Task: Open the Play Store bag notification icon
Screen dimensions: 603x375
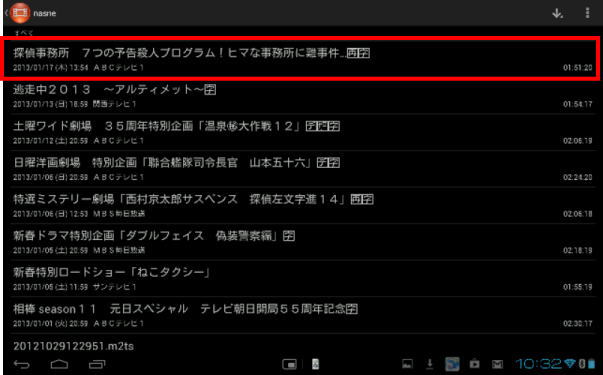Action: [x=475, y=363]
